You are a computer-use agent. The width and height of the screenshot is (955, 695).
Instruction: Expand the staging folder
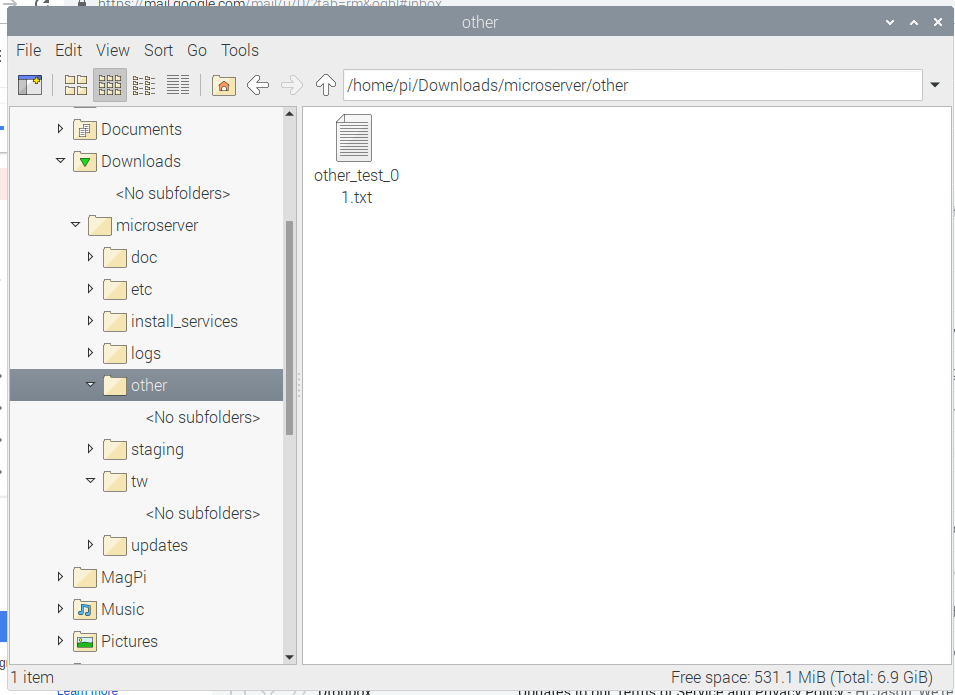point(90,449)
